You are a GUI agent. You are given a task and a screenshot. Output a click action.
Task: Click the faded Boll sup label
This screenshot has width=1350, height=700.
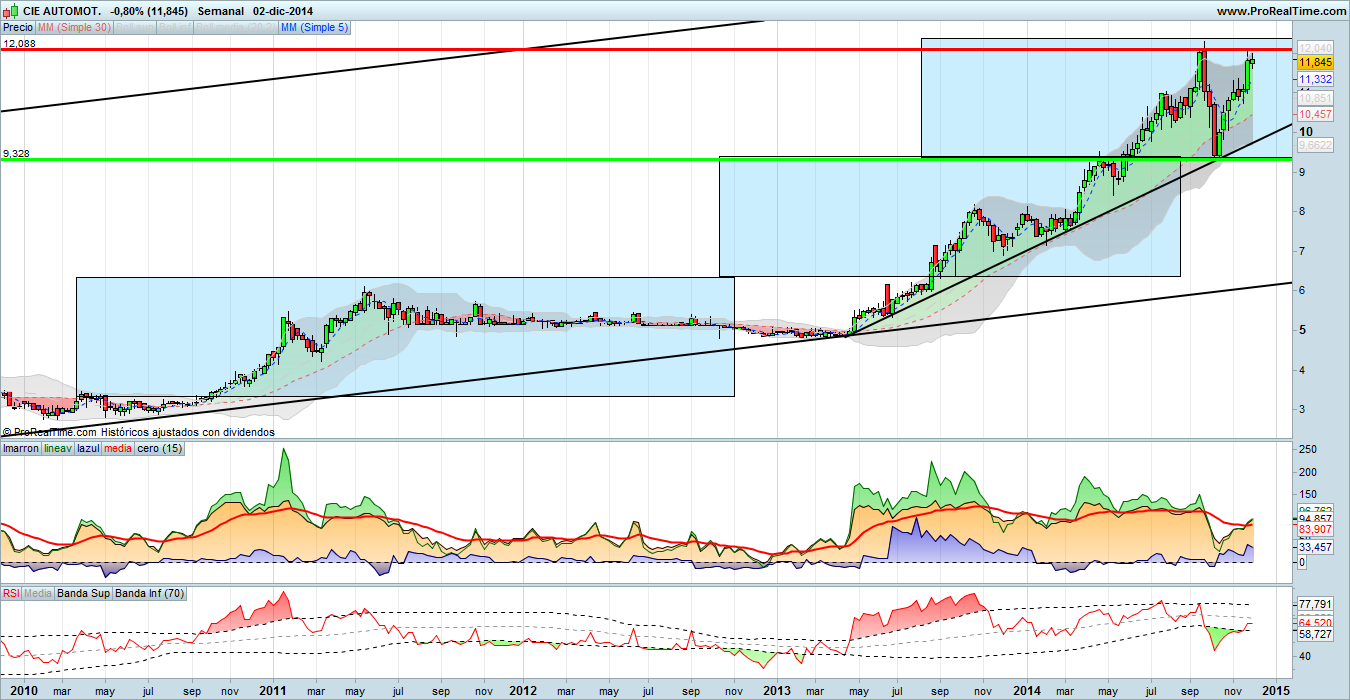point(134,28)
